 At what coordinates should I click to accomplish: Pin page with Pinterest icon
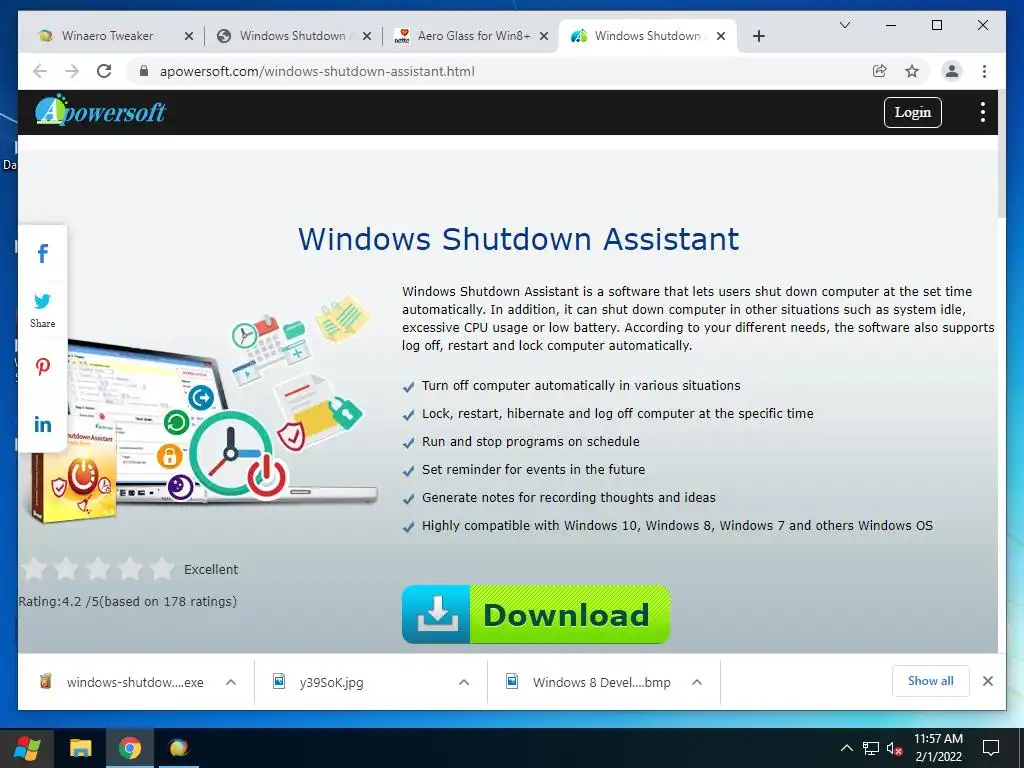(x=42, y=366)
